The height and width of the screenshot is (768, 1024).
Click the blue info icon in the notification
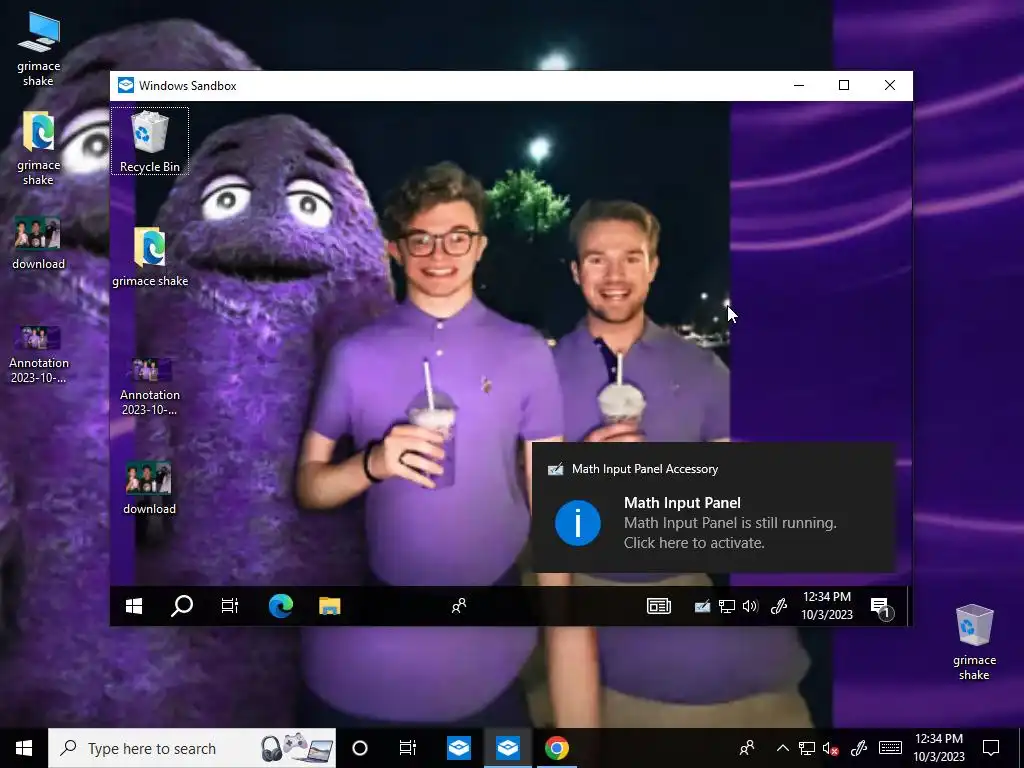coord(577,523)
